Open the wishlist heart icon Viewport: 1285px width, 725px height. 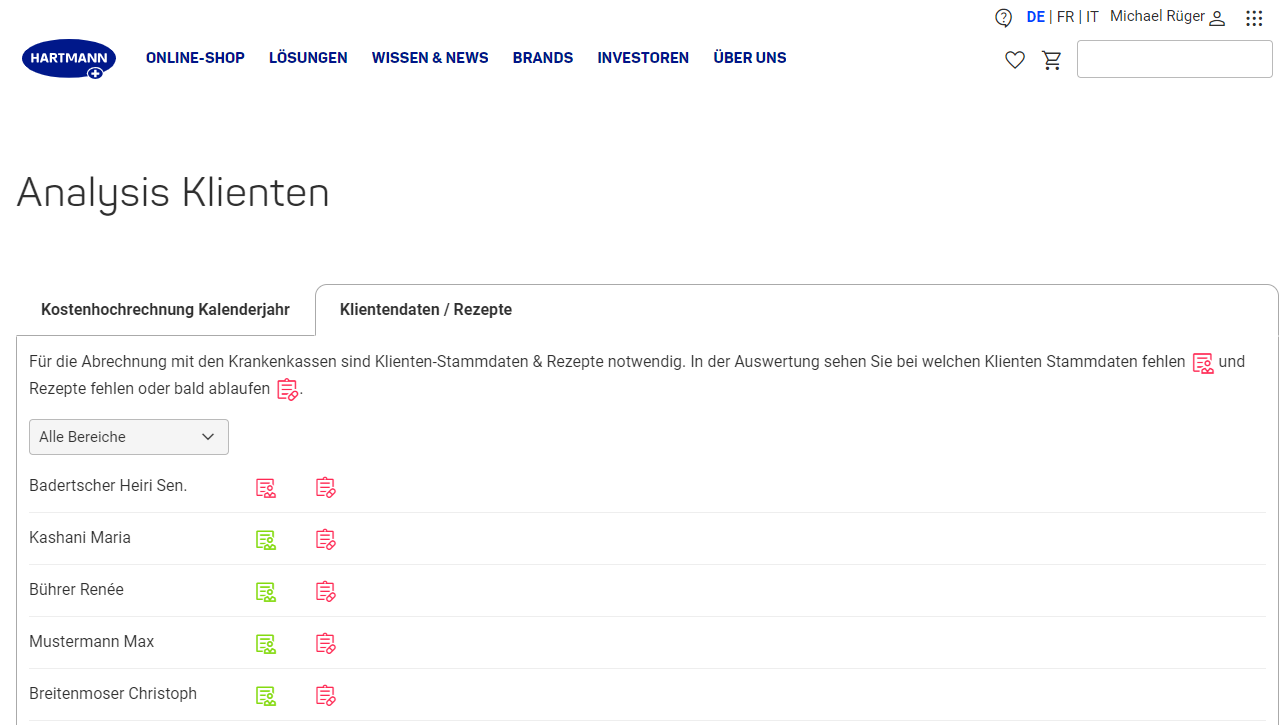pos(1015,60)
